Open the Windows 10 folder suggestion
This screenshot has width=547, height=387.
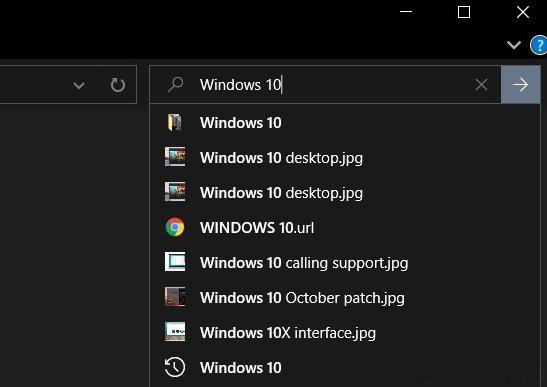pyautogui.click(x=345, y=123)
